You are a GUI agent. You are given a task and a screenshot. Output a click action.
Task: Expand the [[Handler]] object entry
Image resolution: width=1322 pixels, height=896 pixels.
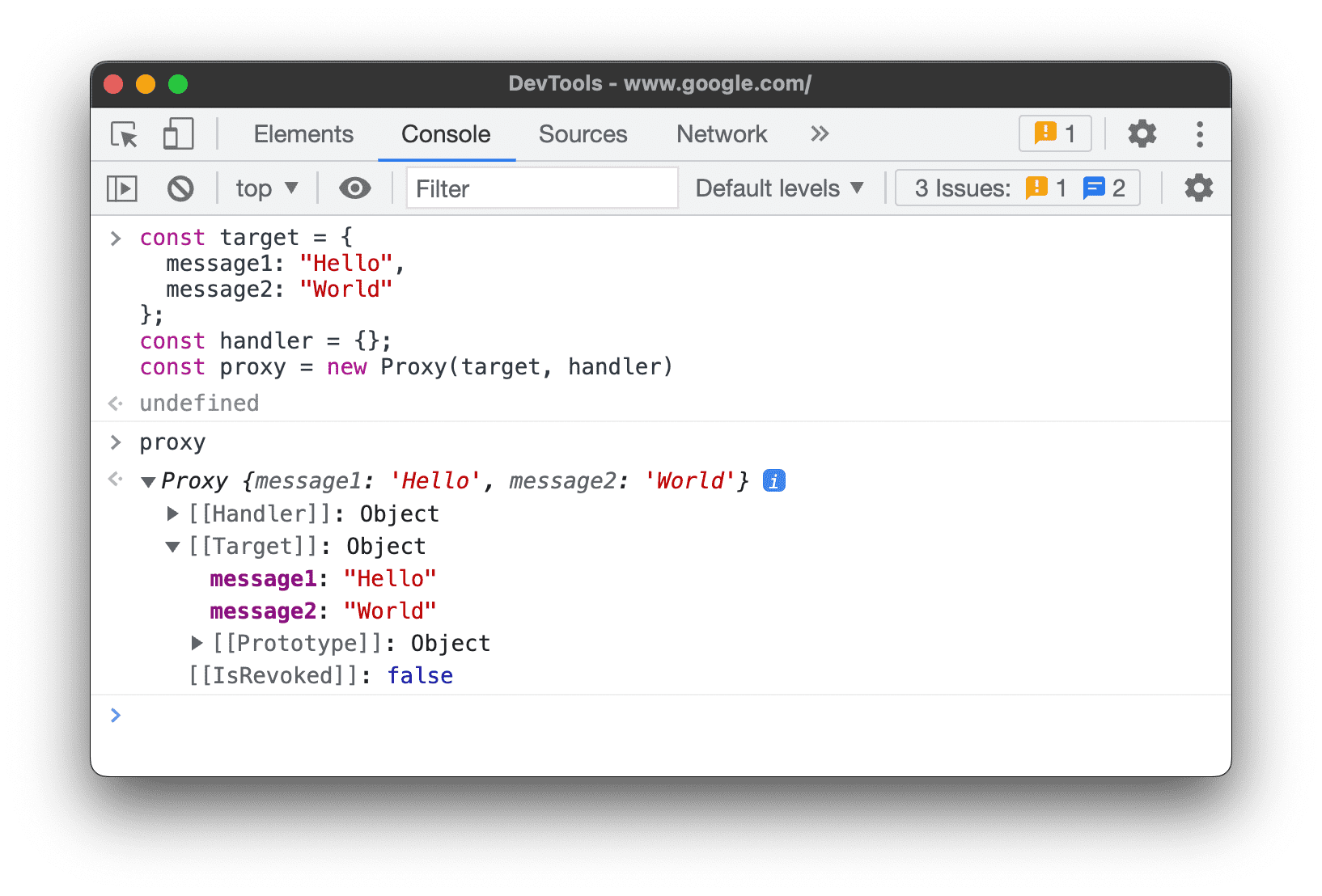coord(172,514)
